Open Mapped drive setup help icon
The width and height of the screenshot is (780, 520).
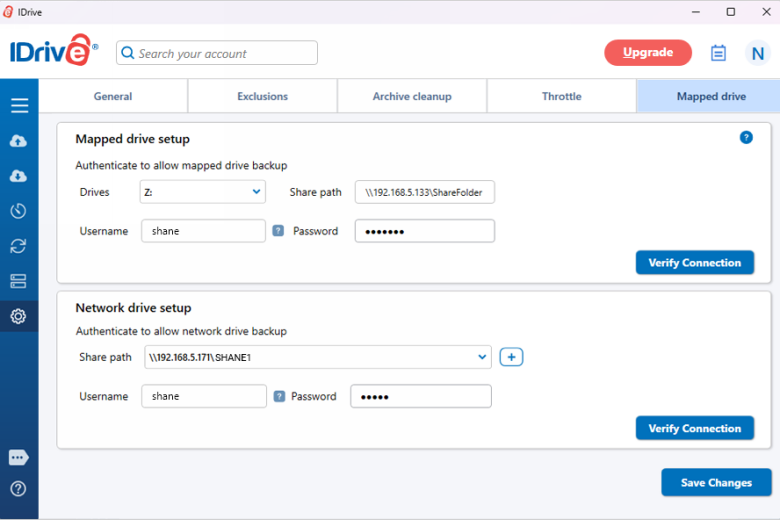click(x=746, y=137)
